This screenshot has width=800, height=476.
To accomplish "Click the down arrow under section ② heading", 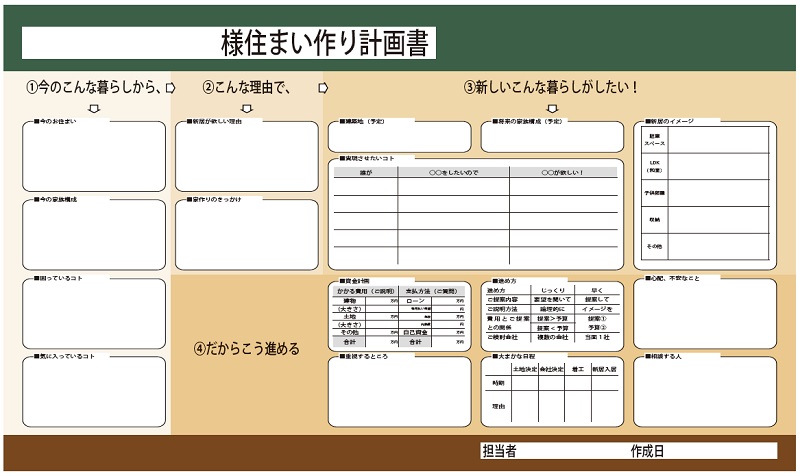I will [x=247, y=109].
